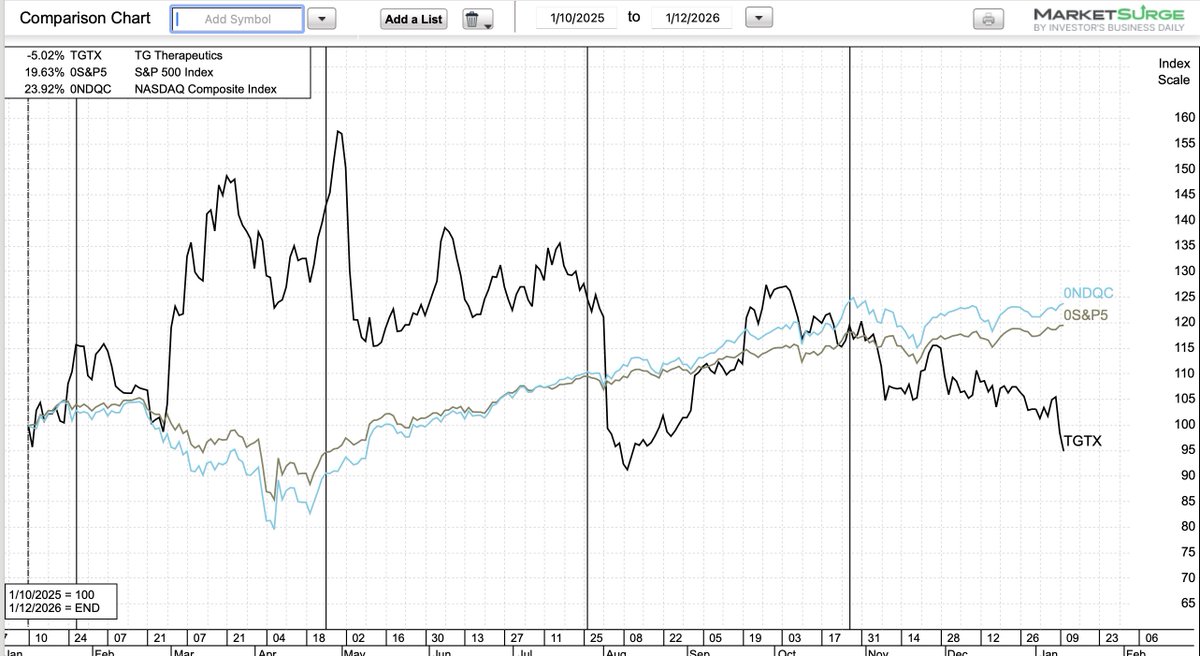Click the 23.92% NASDAQ performance value
The image size is (1200, 656).
click(x=44, y=89)
